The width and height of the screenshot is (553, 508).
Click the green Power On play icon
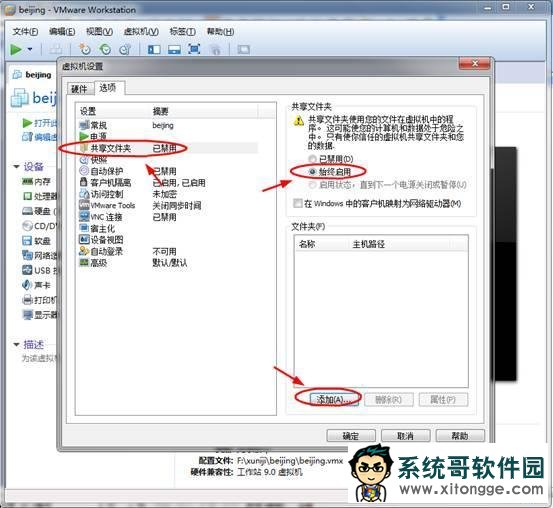16,50
